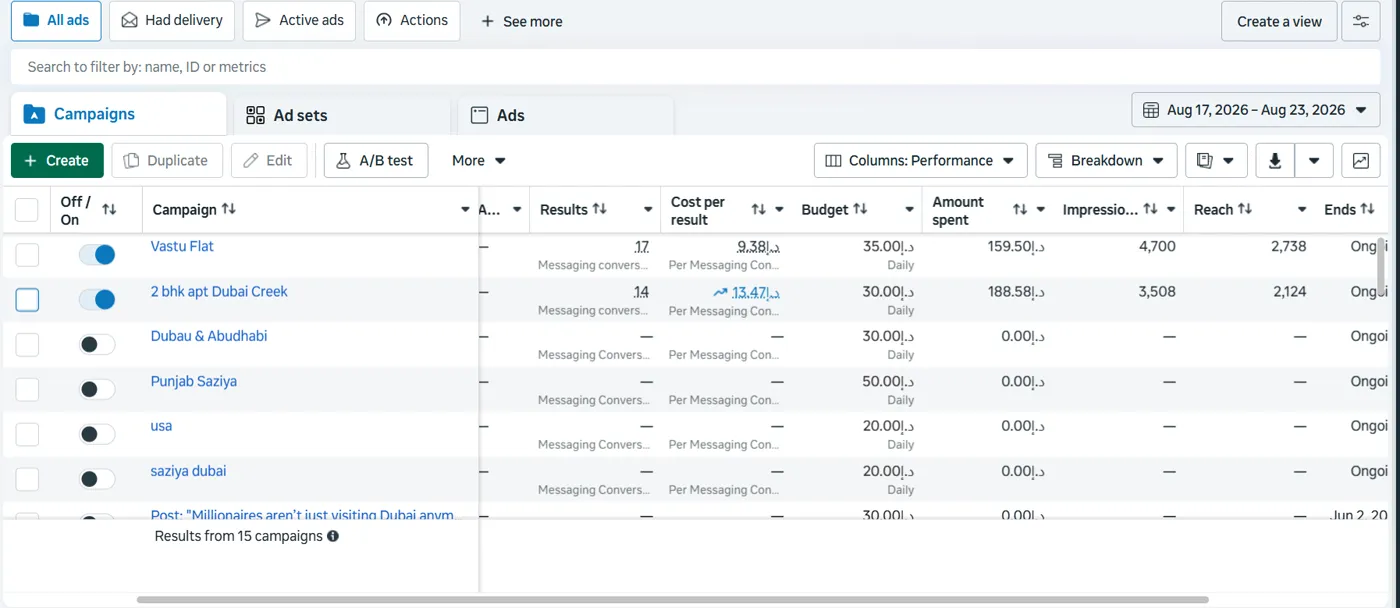This screenshot has width=1400, height=608.
Task: Switch to the Ads tab
Action: pos(565,115)
